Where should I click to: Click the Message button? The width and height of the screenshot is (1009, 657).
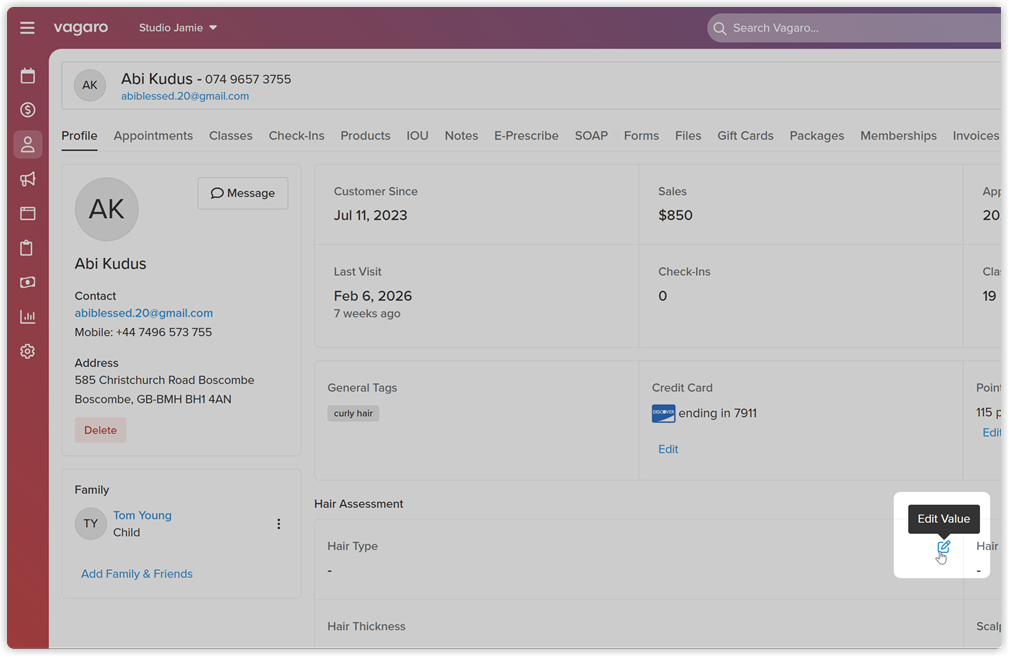tap(243, 193)
